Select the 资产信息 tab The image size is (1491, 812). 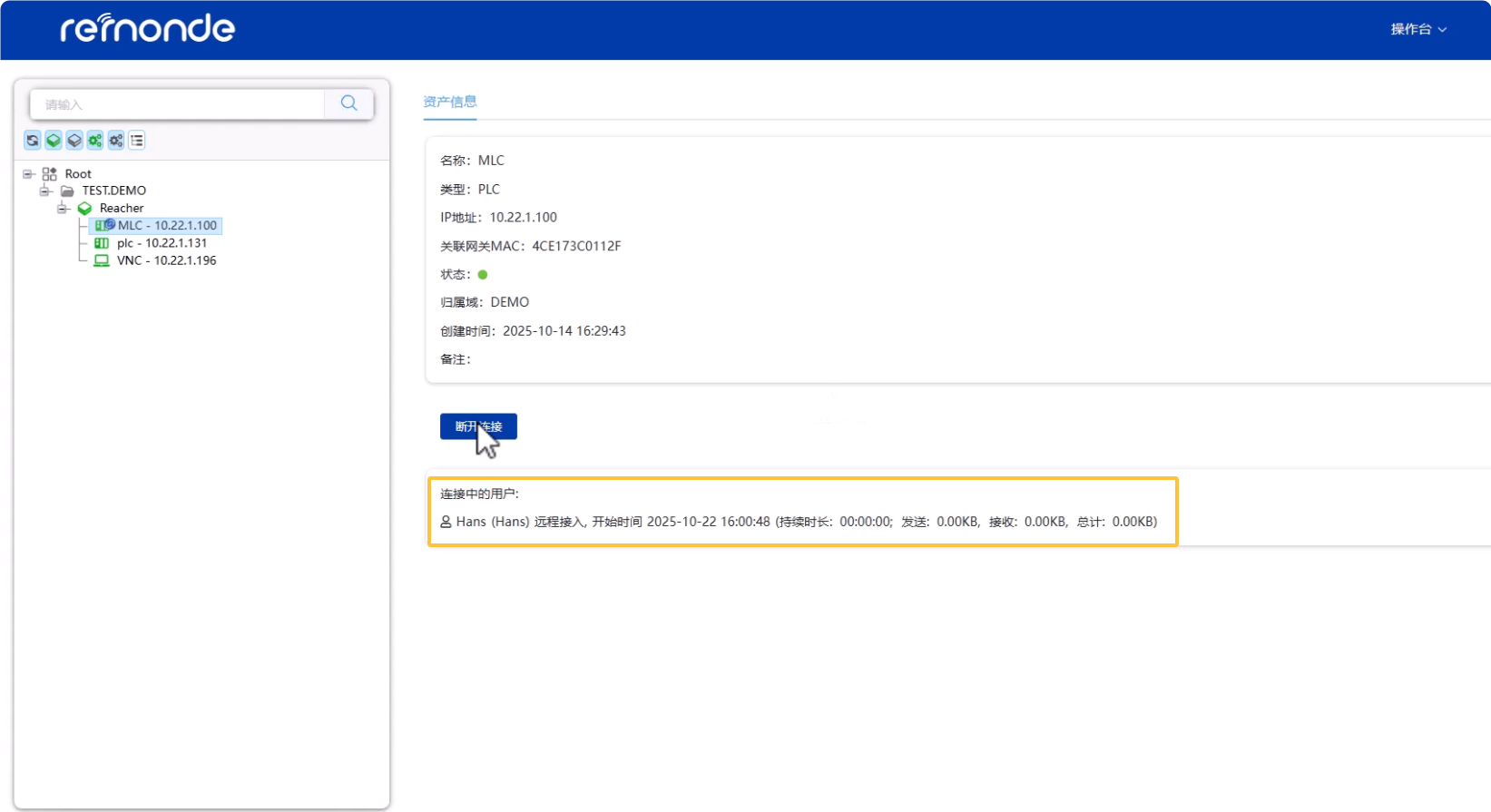click(449, 102)
